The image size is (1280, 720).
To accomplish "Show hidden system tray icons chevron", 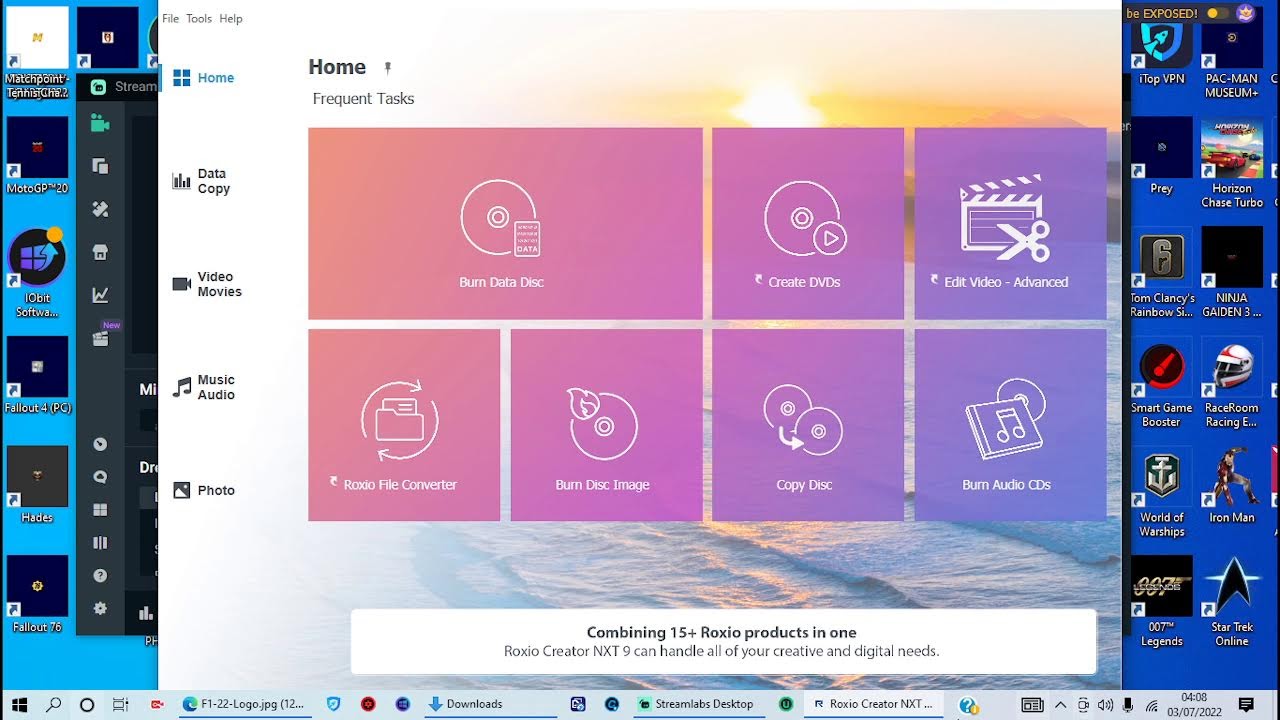I will [x=1060, y=704].
